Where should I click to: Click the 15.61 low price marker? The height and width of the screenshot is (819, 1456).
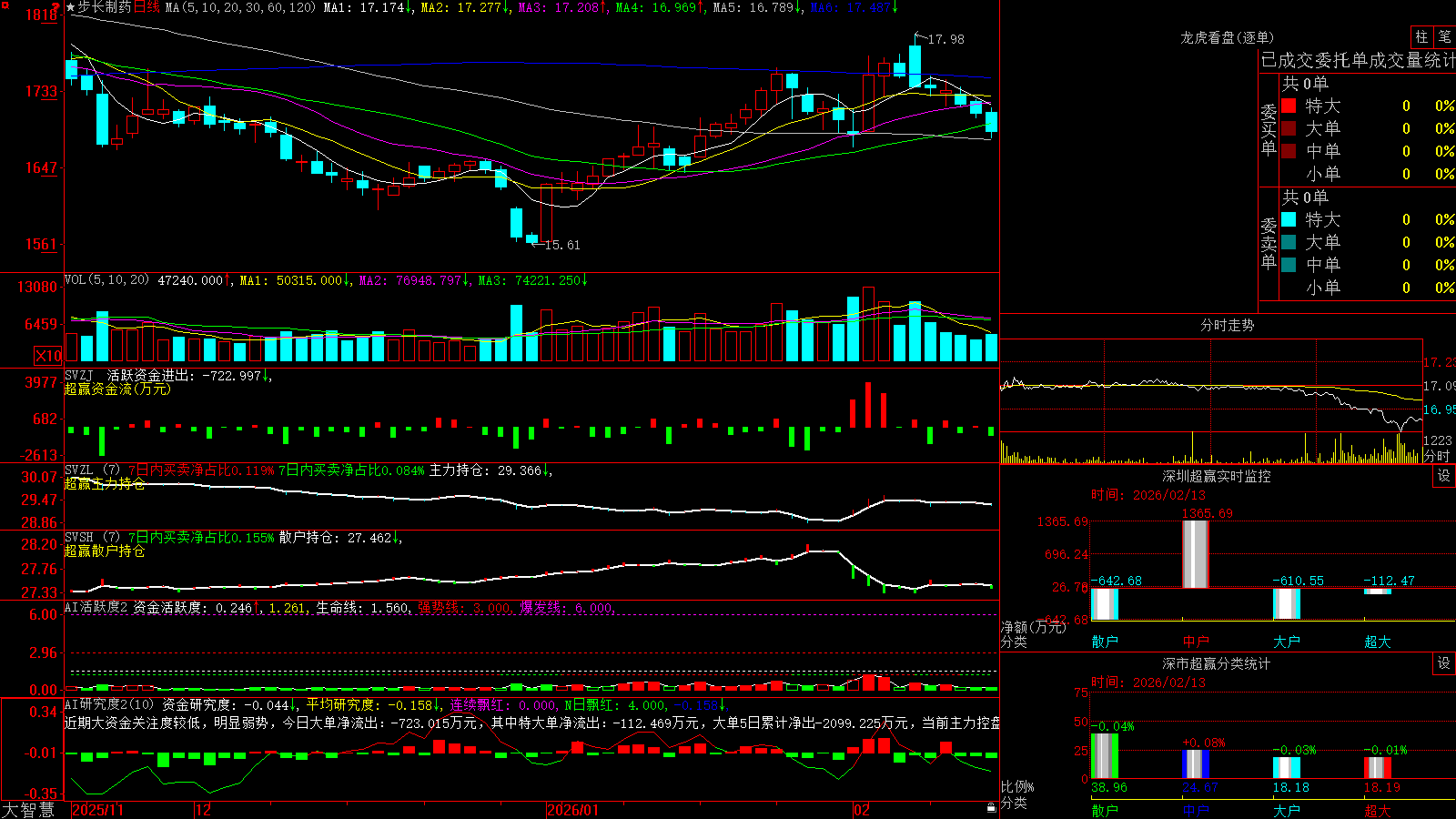point(561,245)
